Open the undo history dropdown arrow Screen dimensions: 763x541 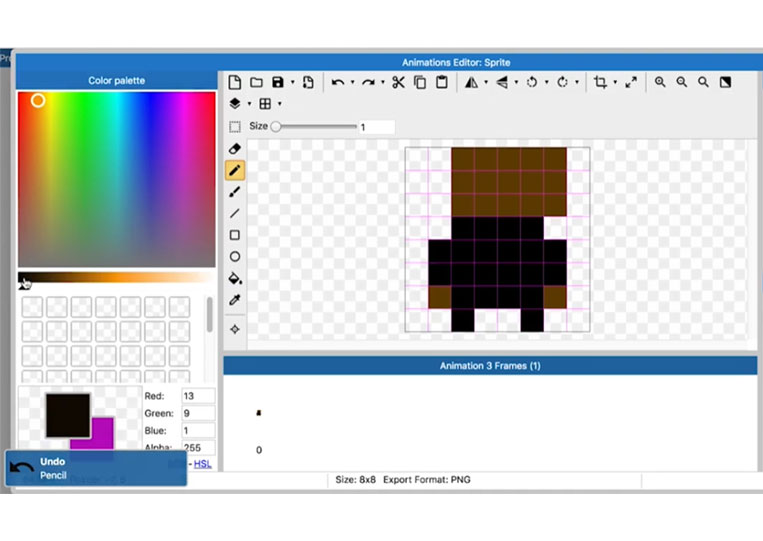(x=352, y=82)
